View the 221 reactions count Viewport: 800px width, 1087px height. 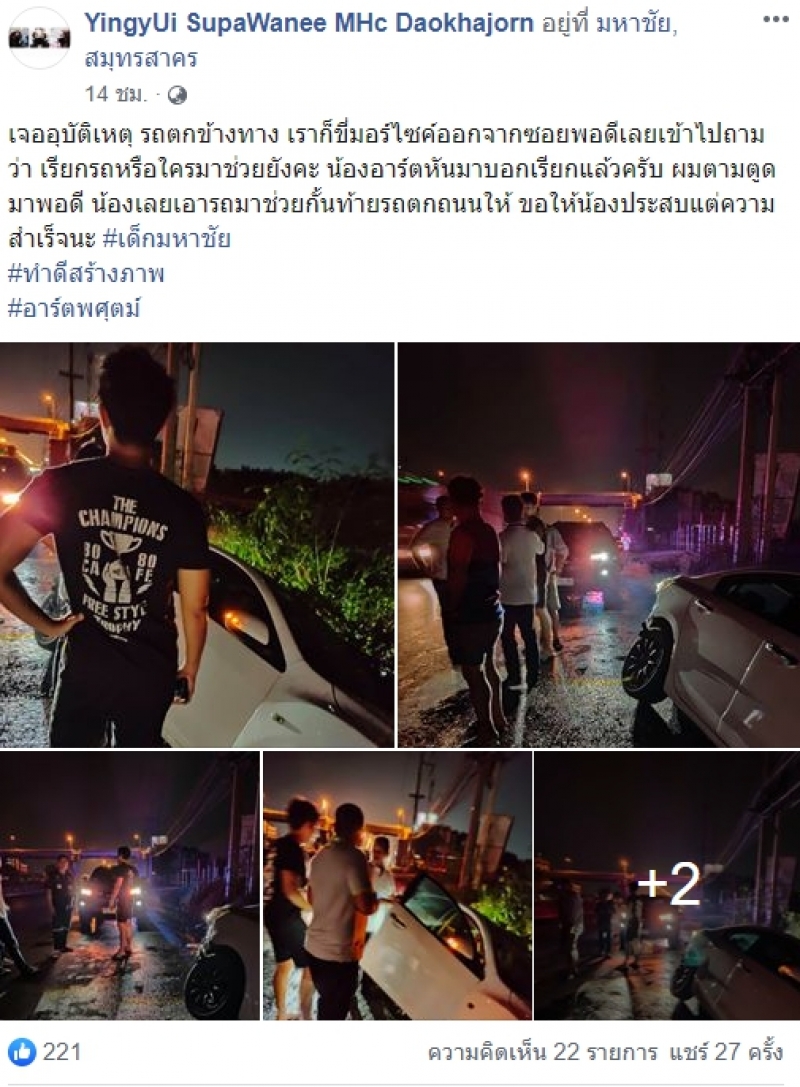coord(62,1052)
